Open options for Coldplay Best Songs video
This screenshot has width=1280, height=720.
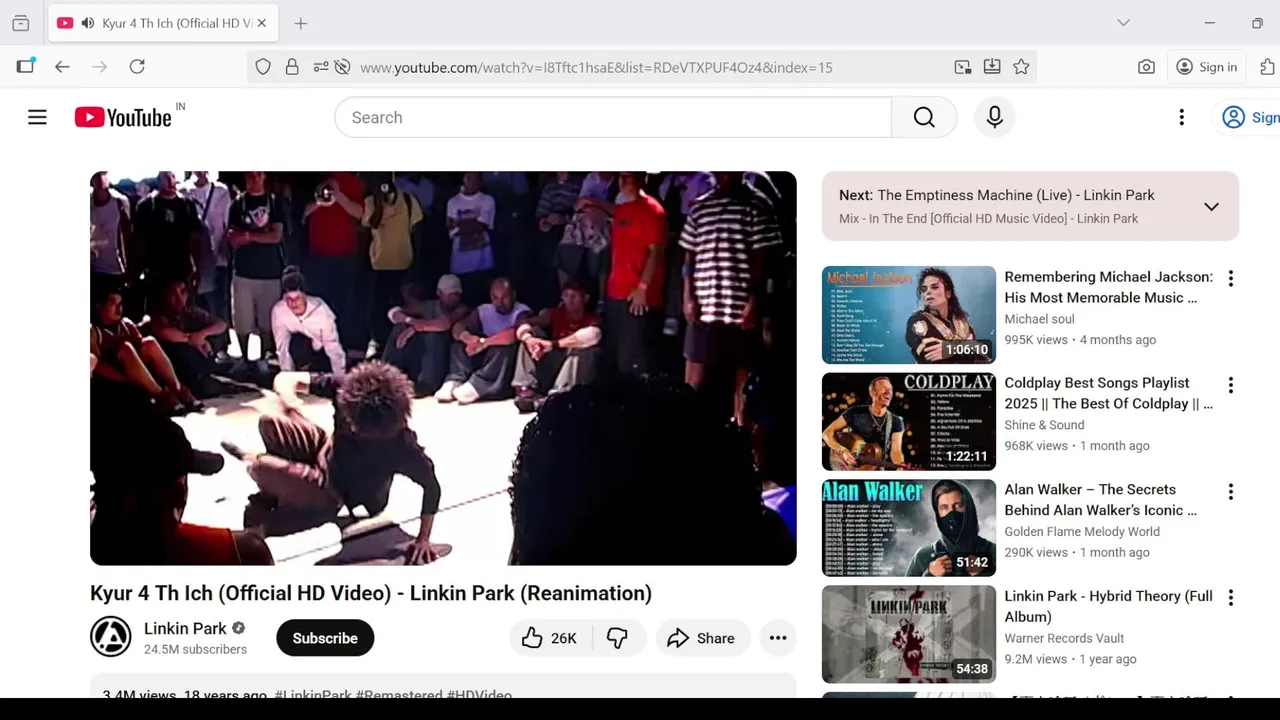coord(1230,385)
